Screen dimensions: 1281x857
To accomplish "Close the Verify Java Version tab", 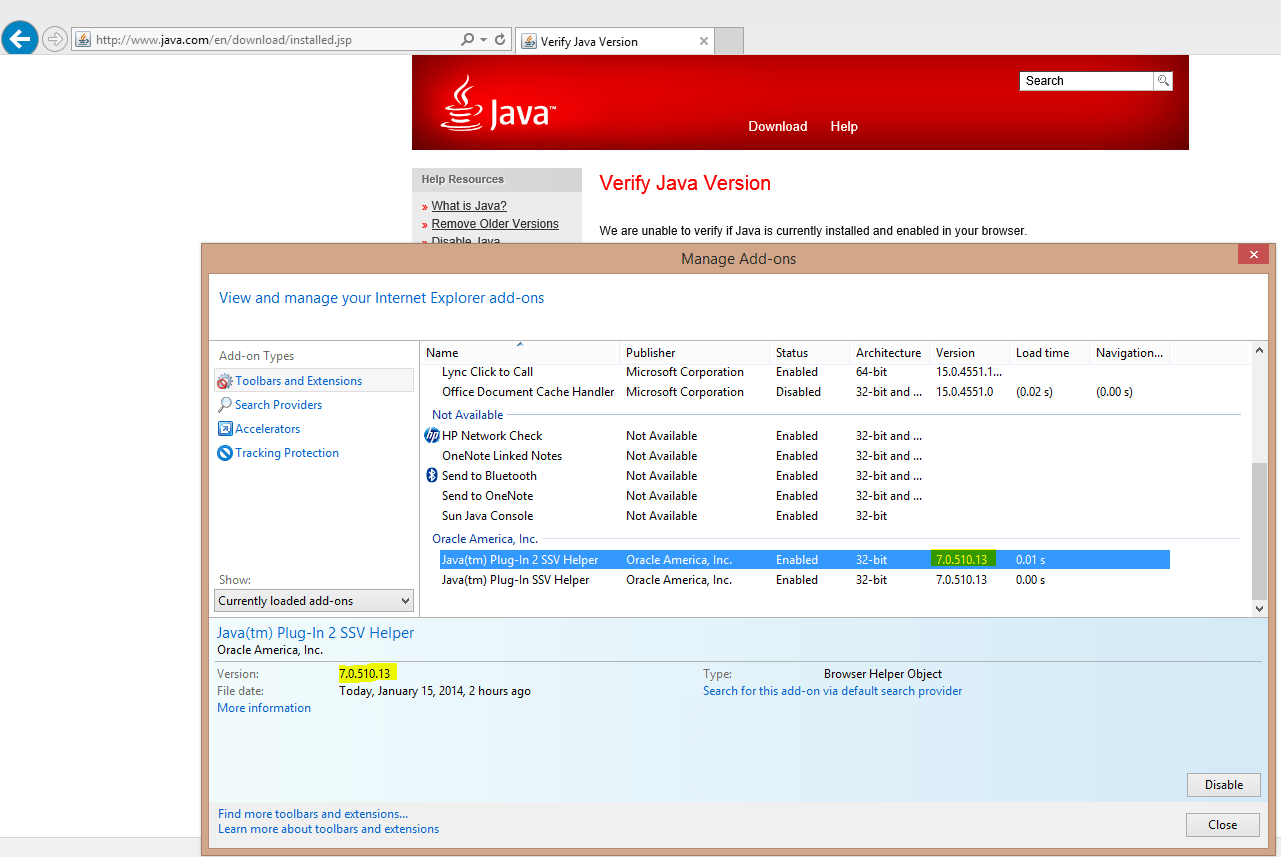I will pos(704,41).
